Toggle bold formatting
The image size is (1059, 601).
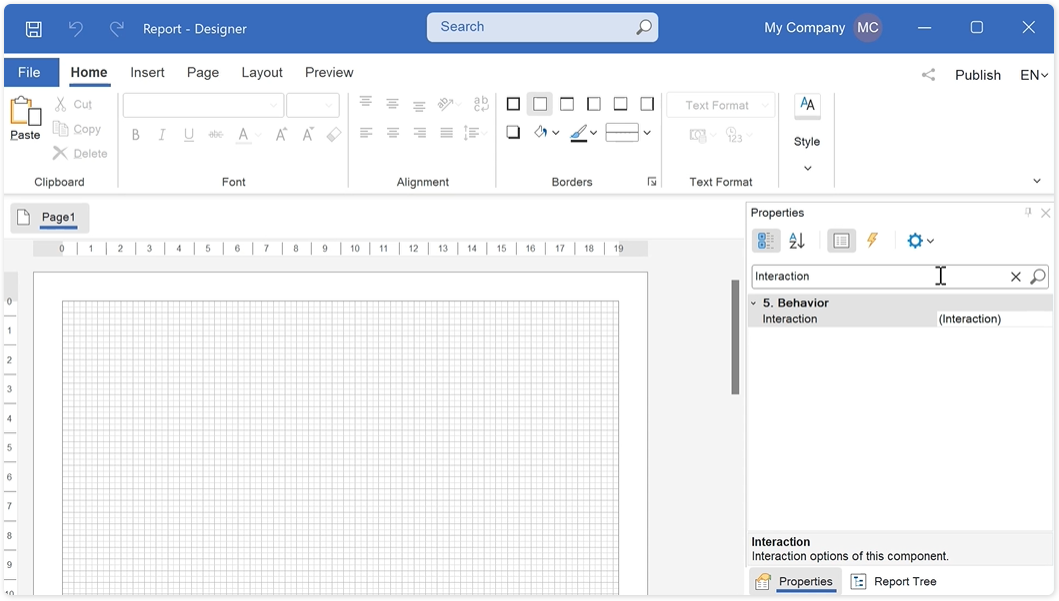pyautogui.click(x=136, y=135)
